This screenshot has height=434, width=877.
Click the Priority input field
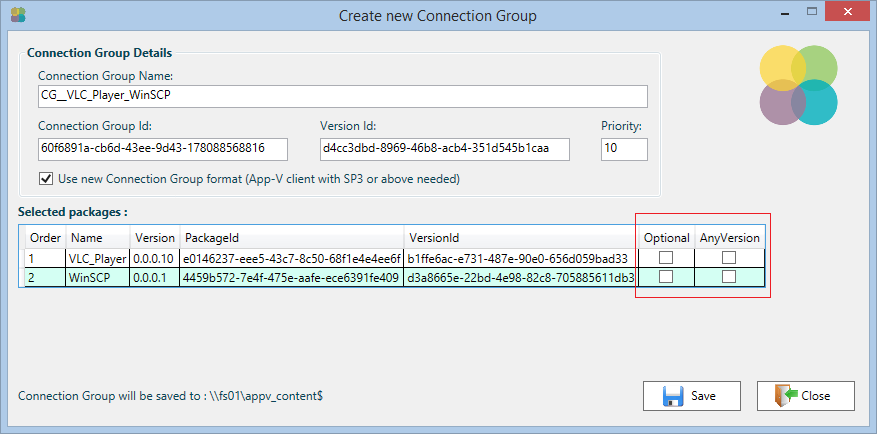[624, 148]
